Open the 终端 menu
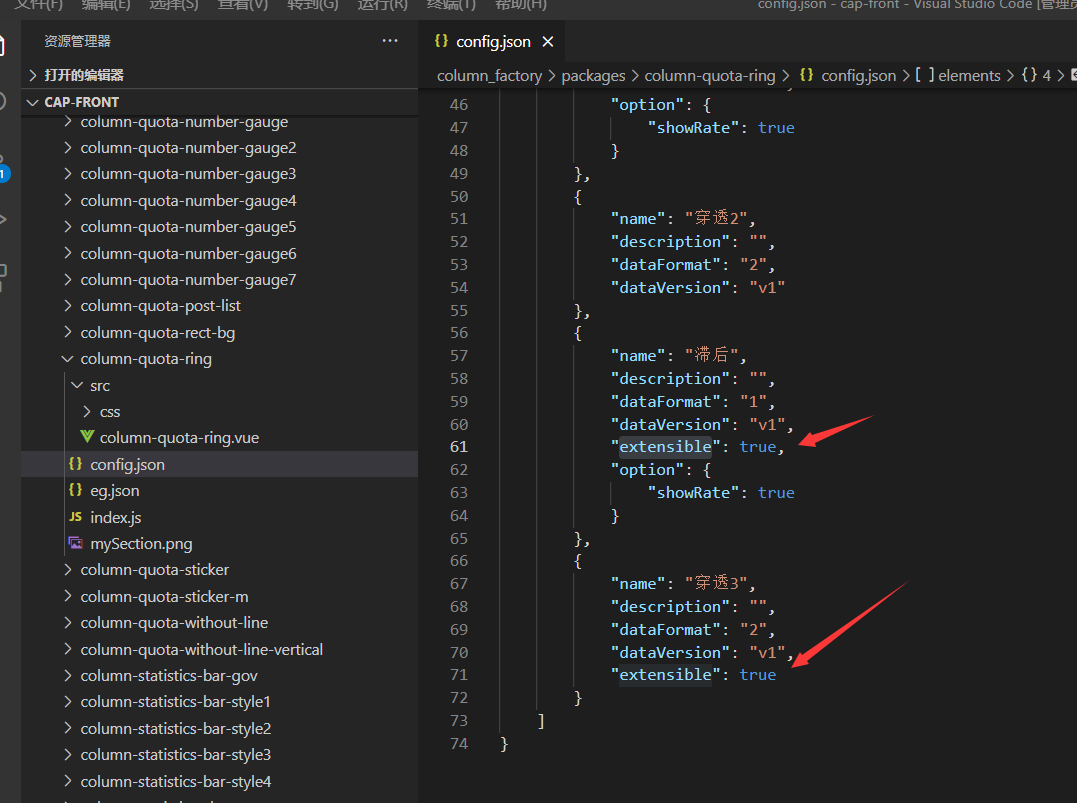Image resolution: width=1077 pixels, height=803 pixels. coord(451,4)
